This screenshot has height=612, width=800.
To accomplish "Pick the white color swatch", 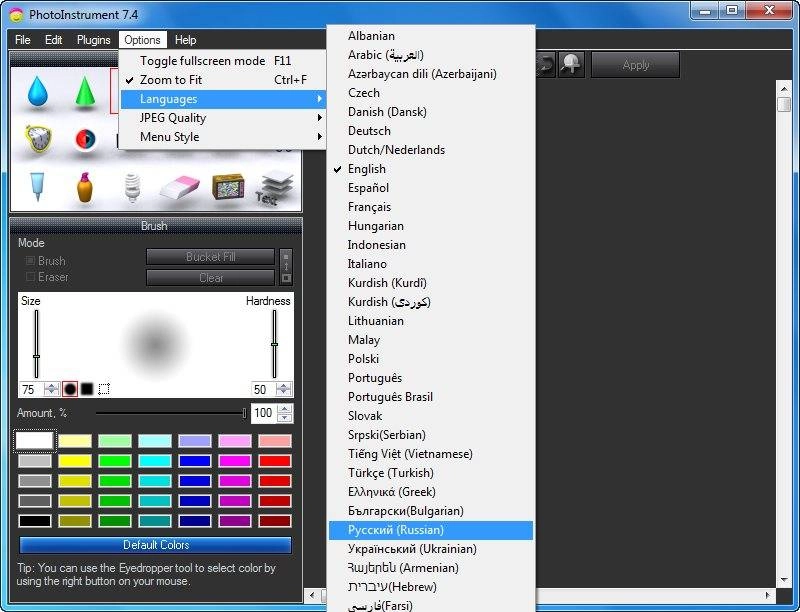I will (34, 441).
